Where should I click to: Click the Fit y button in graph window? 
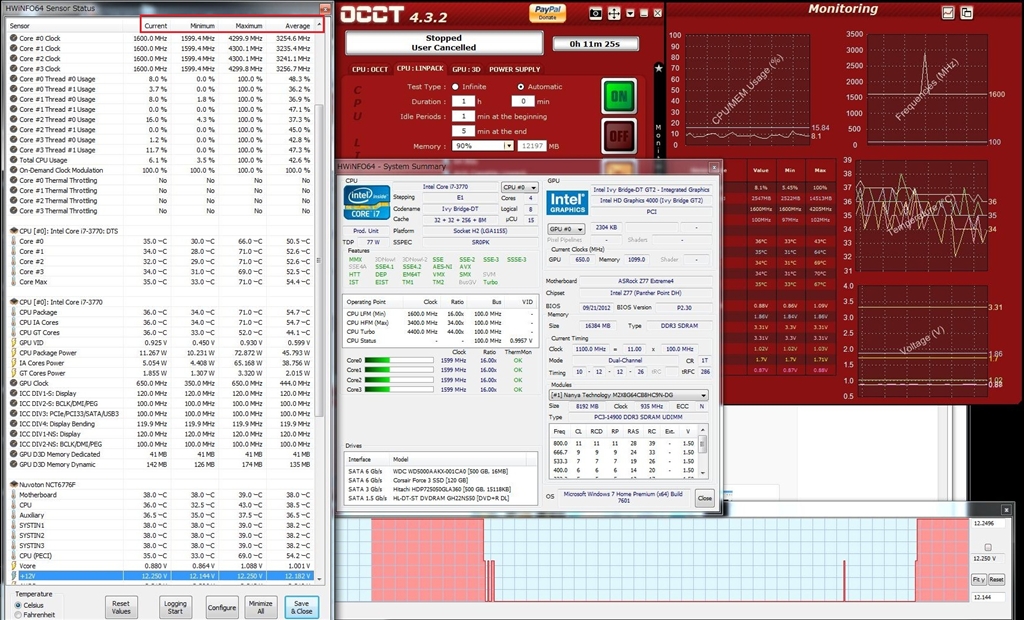click(978, 579)
